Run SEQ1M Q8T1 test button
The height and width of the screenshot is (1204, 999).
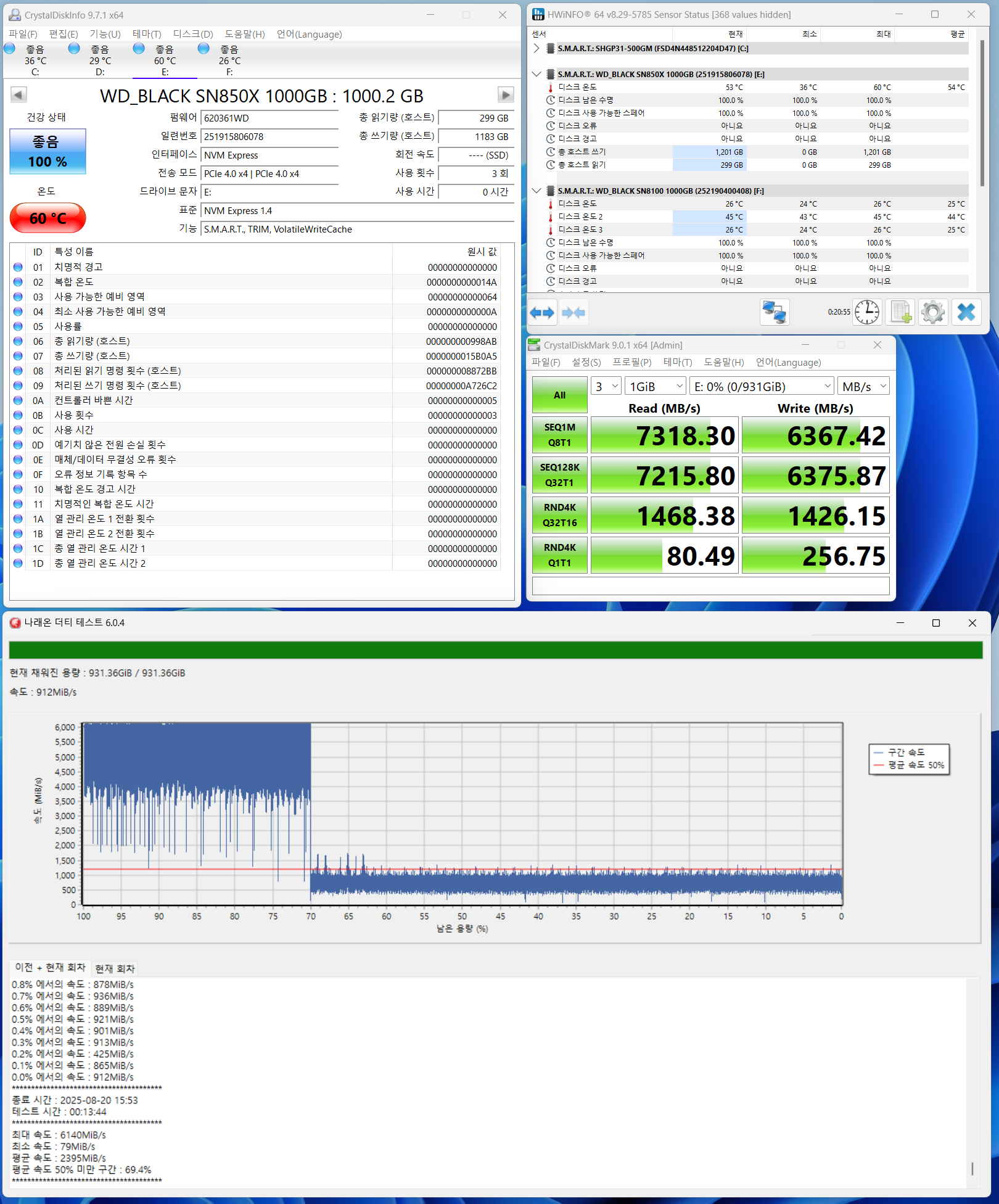(559, 435)
